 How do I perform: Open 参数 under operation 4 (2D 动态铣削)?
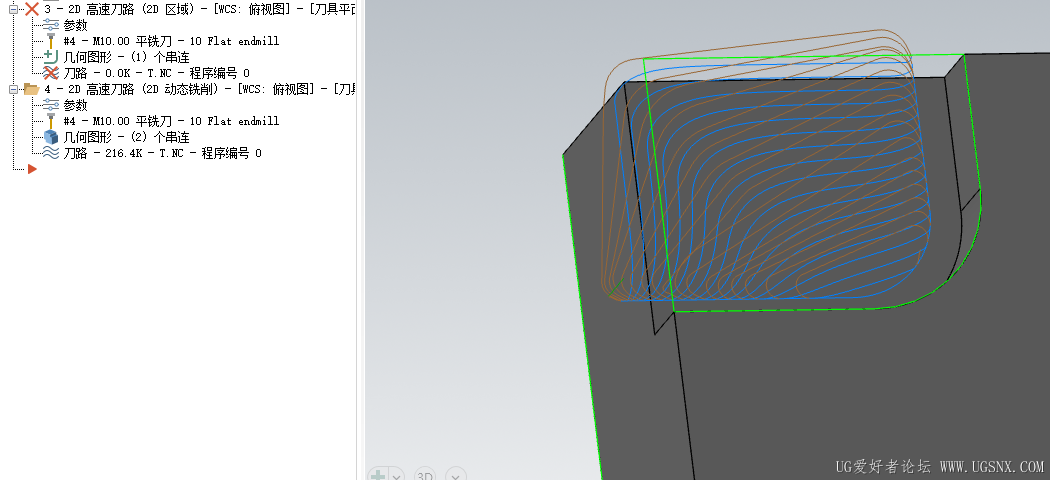click(x=75, y=105)
